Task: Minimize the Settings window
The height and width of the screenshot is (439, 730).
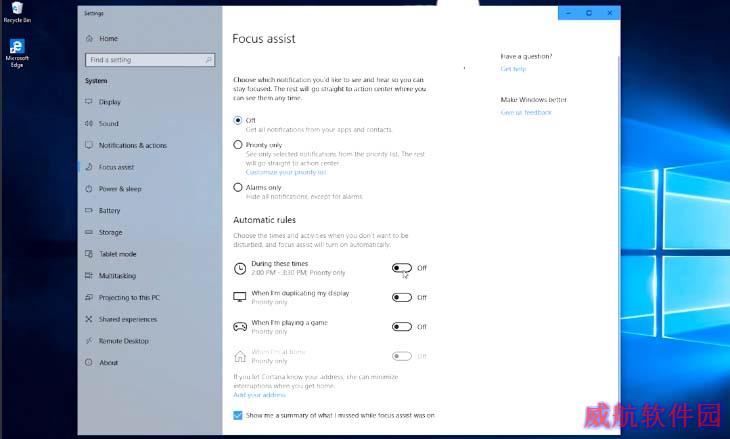Action: (x=568, y=13)
